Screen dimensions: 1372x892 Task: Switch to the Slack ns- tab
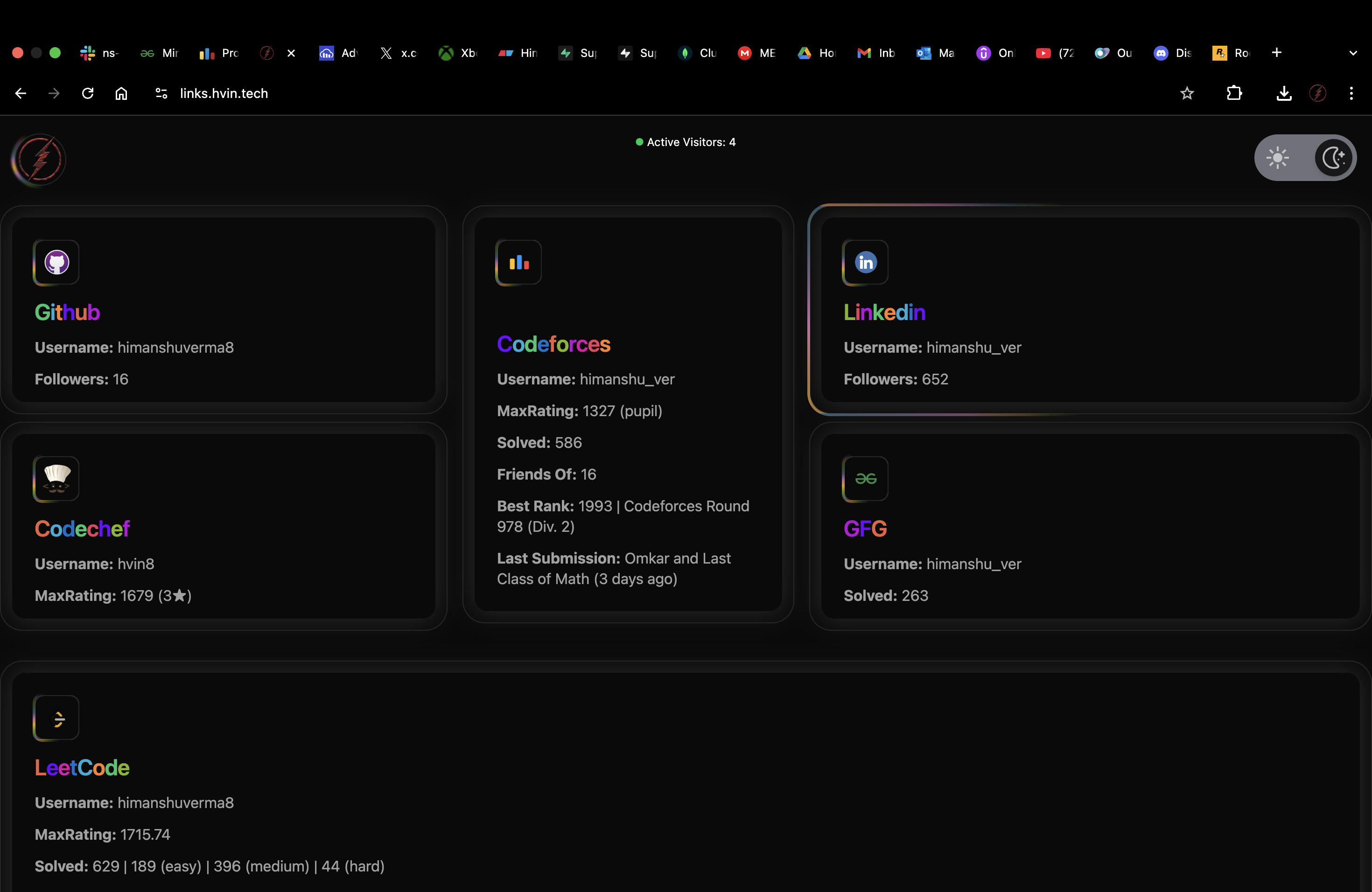coord(99,53)
